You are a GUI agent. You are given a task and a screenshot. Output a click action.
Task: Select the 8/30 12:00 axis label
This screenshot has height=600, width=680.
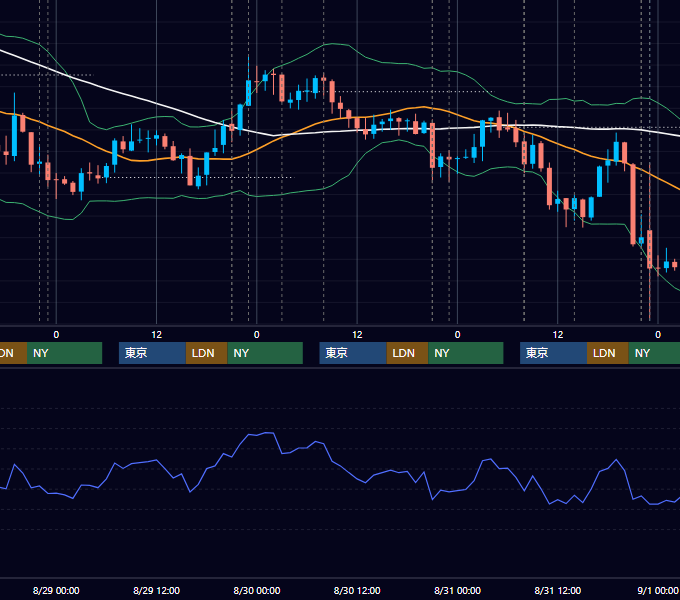(357, 590)
